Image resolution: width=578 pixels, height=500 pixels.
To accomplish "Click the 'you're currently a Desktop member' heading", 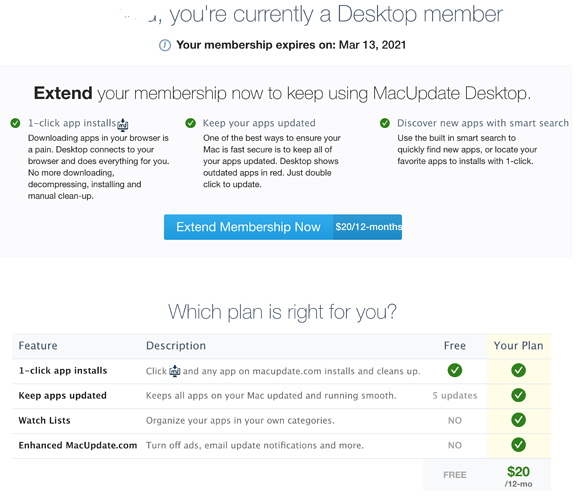I will tap(336, 15).
